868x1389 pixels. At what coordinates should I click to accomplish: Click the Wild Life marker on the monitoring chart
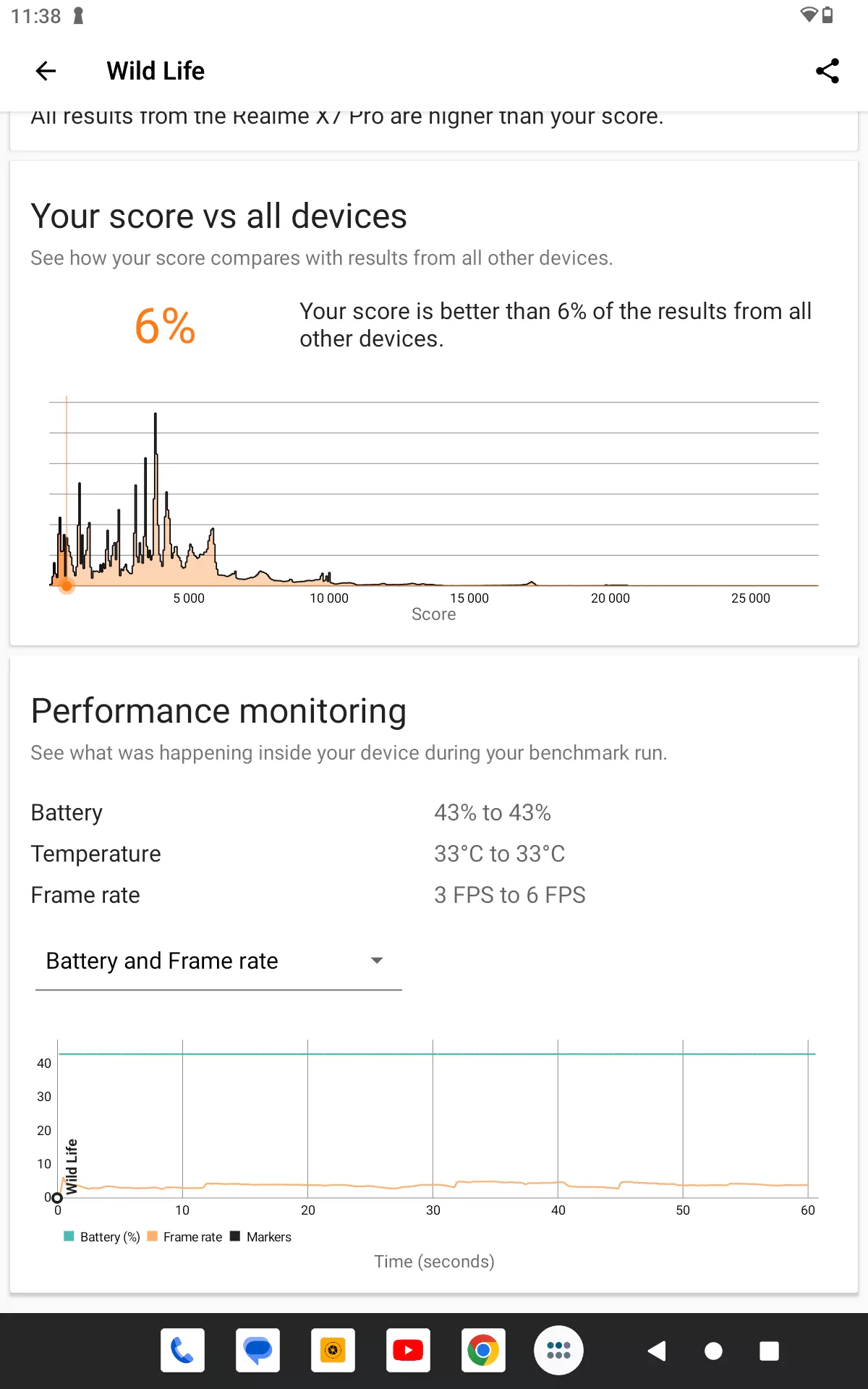pos(71,1166)
